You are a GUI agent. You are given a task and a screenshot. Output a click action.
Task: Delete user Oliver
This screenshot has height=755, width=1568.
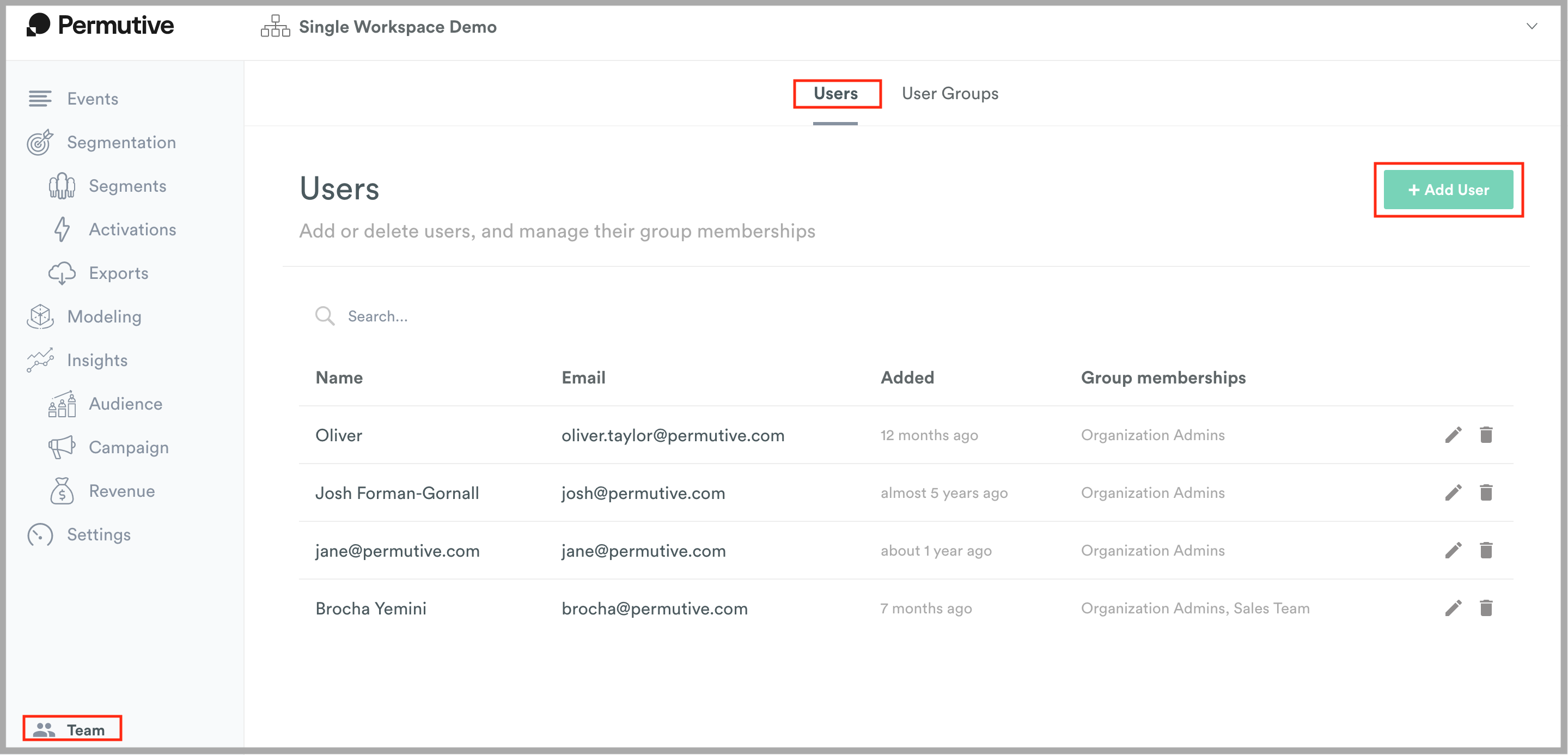[x=1486, y=435]
